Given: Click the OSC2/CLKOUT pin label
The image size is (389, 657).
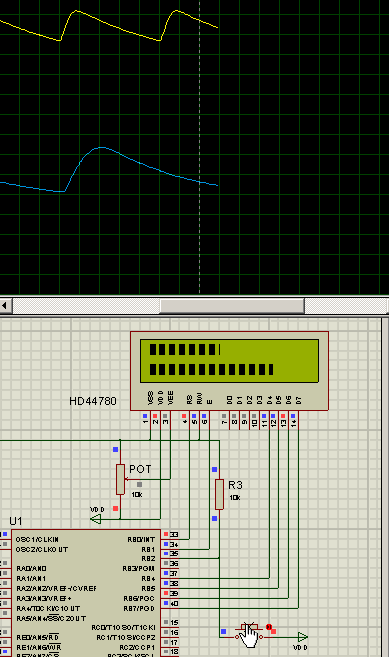Looking at the screenshot, I should coord(41,549).
